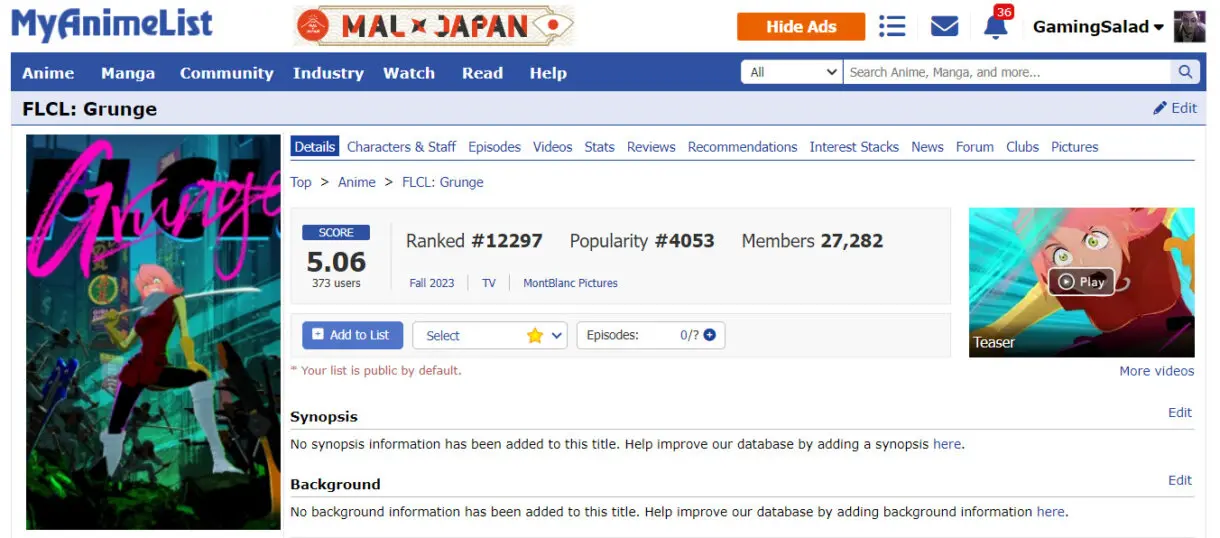Click the plus icon next to episodes count
Image resolution: width=1220 pixels, height=538 pixels.
pos(710,335)
